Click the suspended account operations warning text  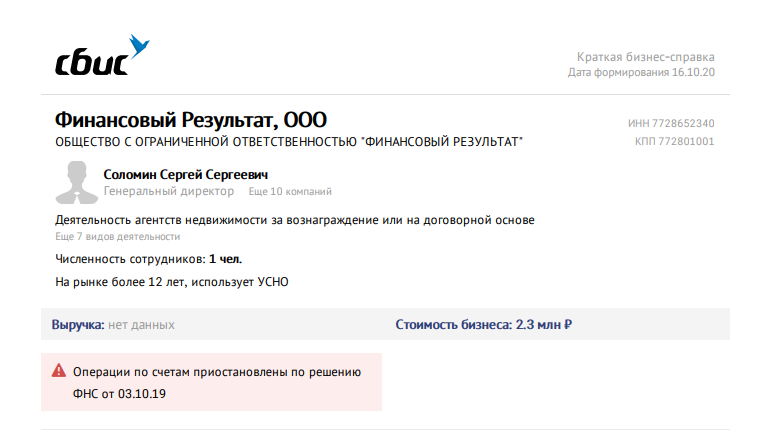click(217, 382)
